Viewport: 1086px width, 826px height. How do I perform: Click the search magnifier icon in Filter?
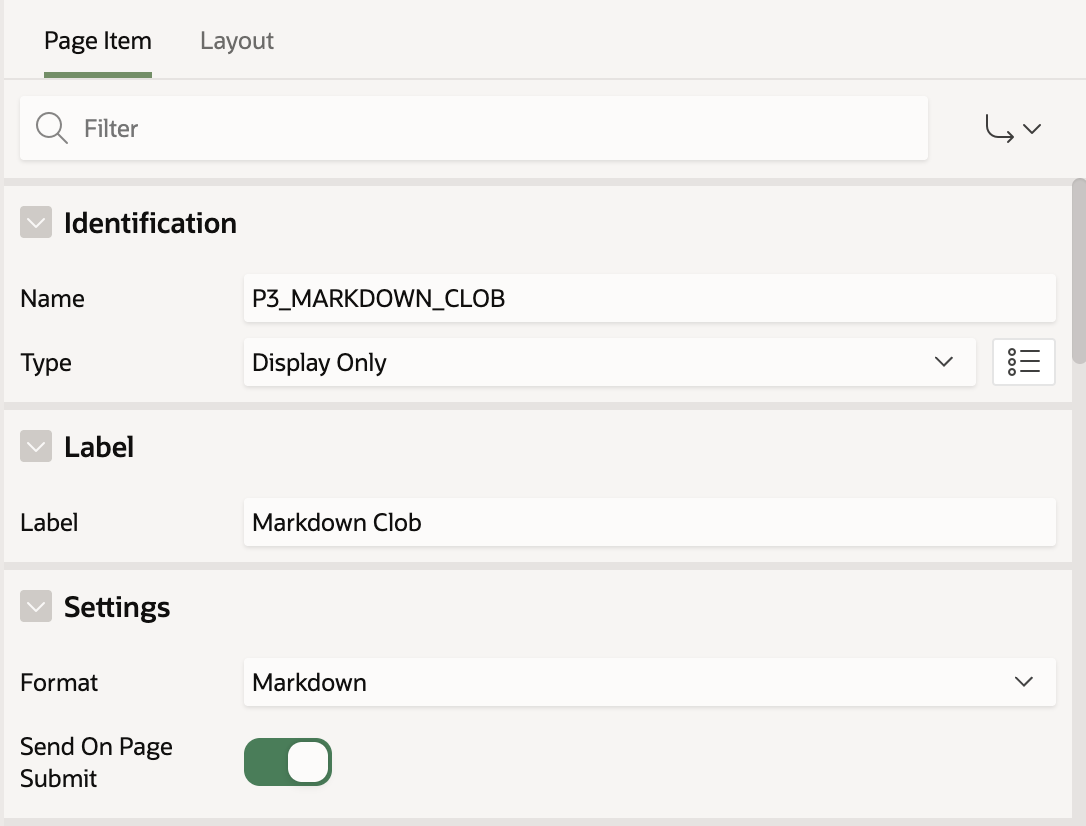pos(51,128)
